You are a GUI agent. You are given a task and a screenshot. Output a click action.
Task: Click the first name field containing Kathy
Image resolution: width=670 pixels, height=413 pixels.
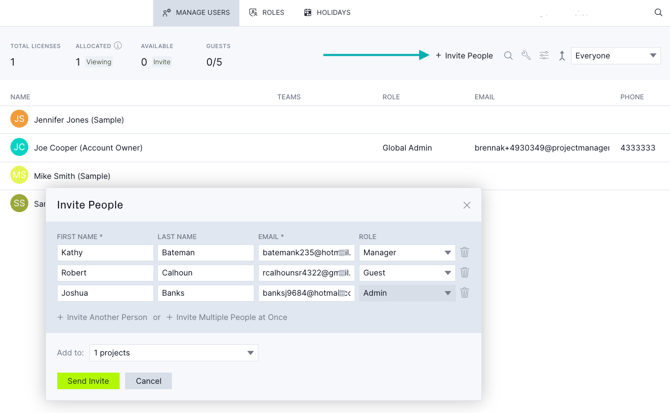click(105, 252)
